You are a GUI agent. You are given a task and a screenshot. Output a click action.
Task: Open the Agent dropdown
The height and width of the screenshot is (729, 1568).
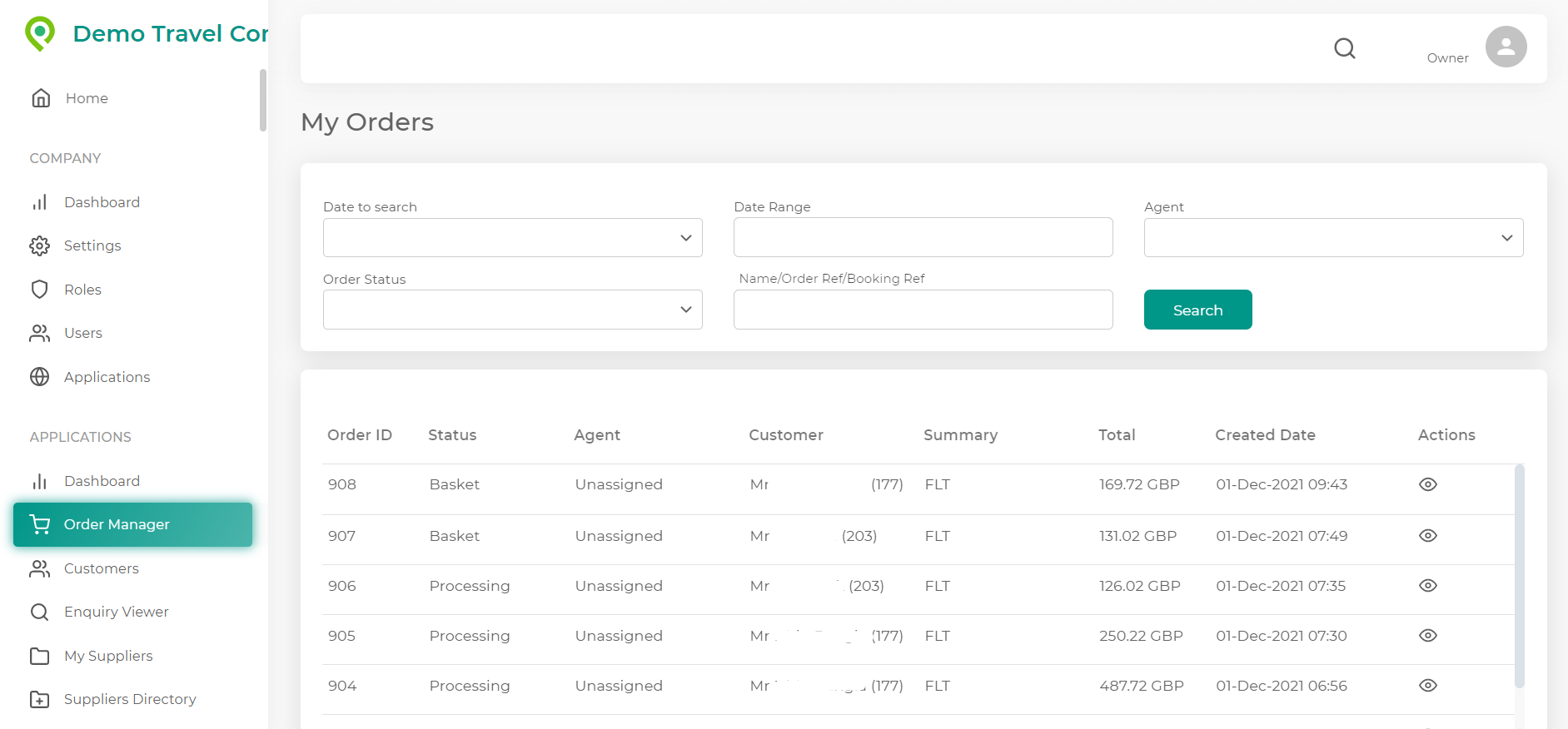click(1333, 238)
